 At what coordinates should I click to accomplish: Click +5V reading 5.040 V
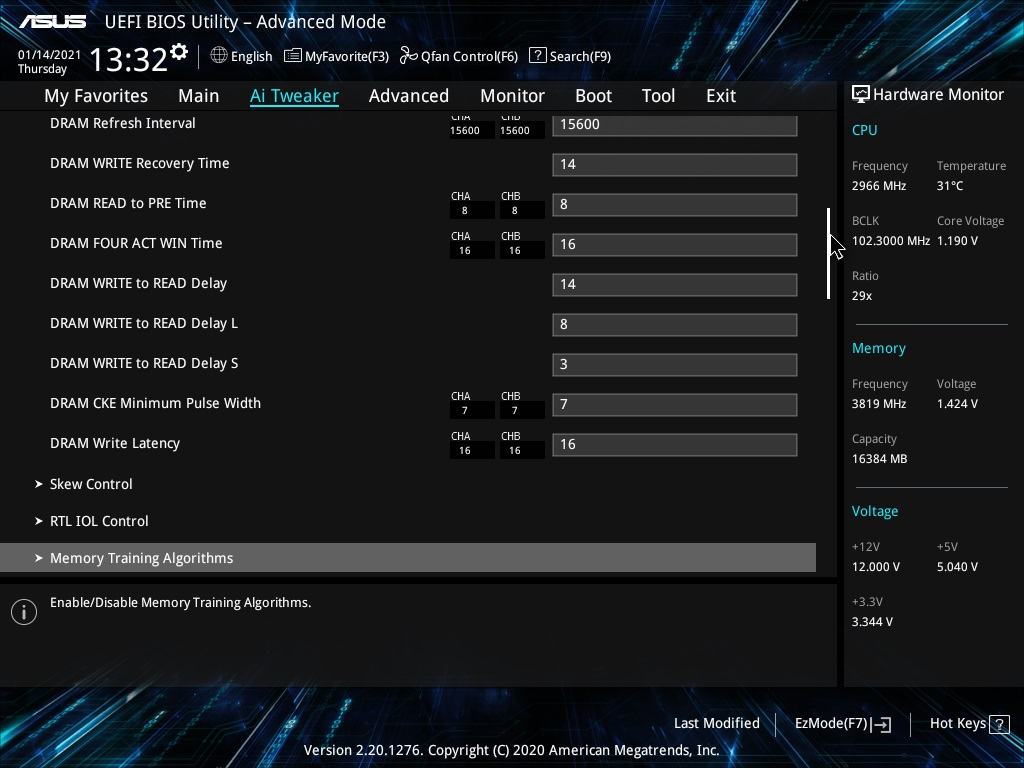957,567
